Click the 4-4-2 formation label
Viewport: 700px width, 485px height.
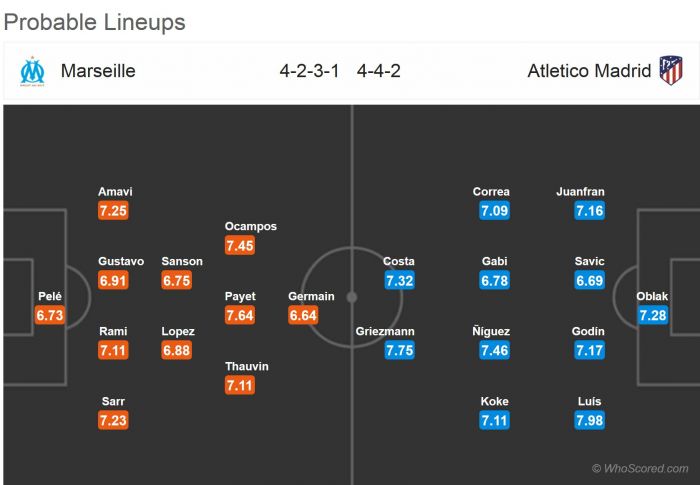point(381,71)
